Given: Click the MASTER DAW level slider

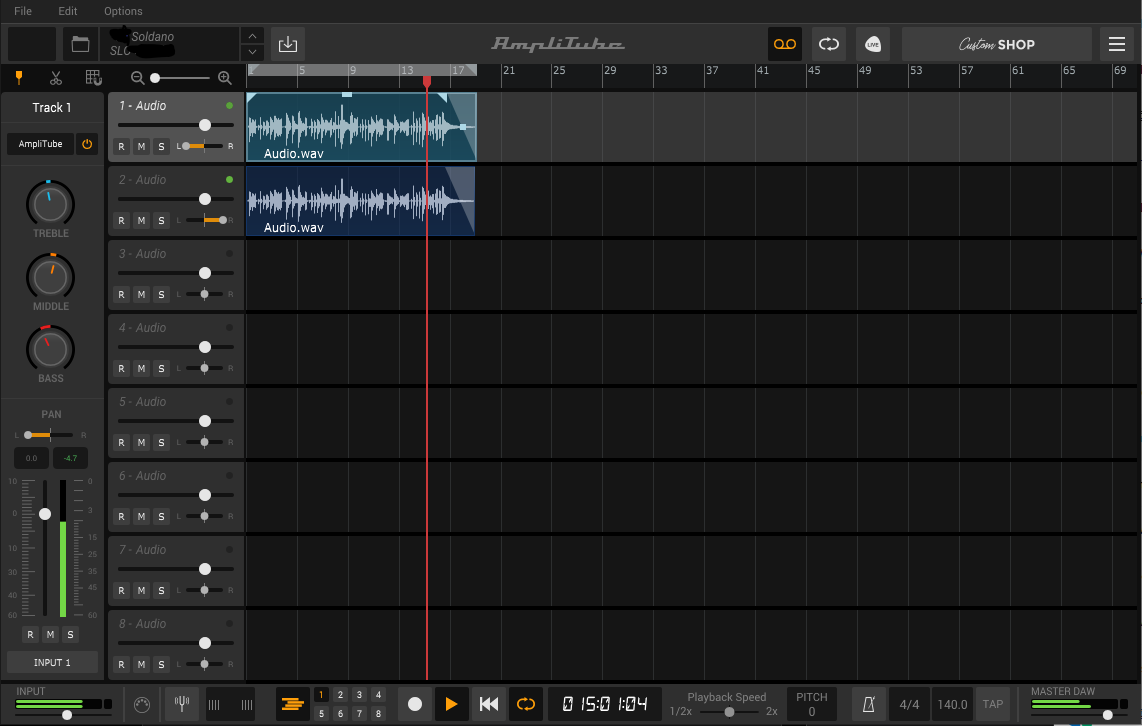Looking at the screenshot, I should pyautogui.click(x=1107, y=715).
